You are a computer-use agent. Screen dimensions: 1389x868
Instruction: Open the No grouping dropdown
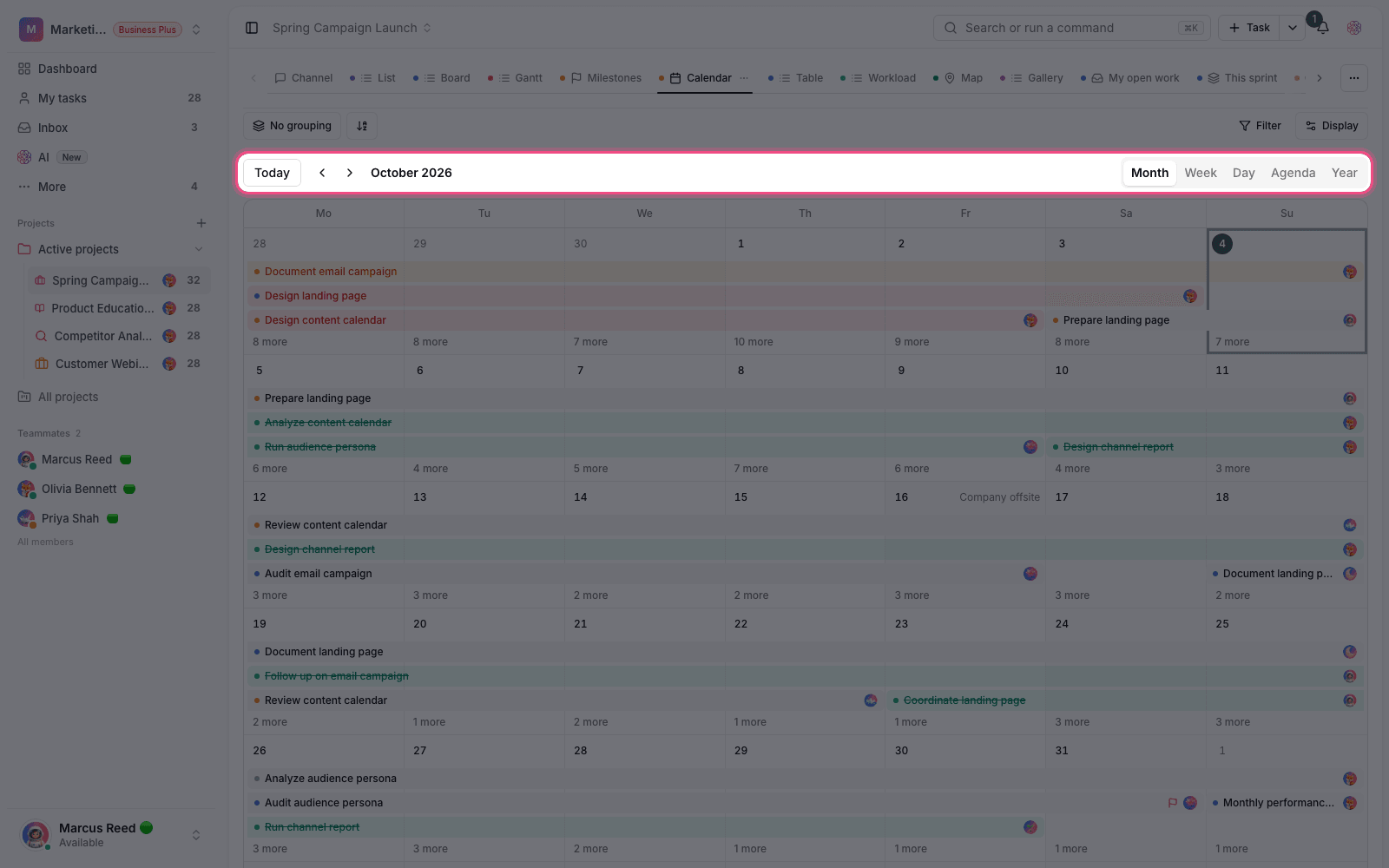293,126
